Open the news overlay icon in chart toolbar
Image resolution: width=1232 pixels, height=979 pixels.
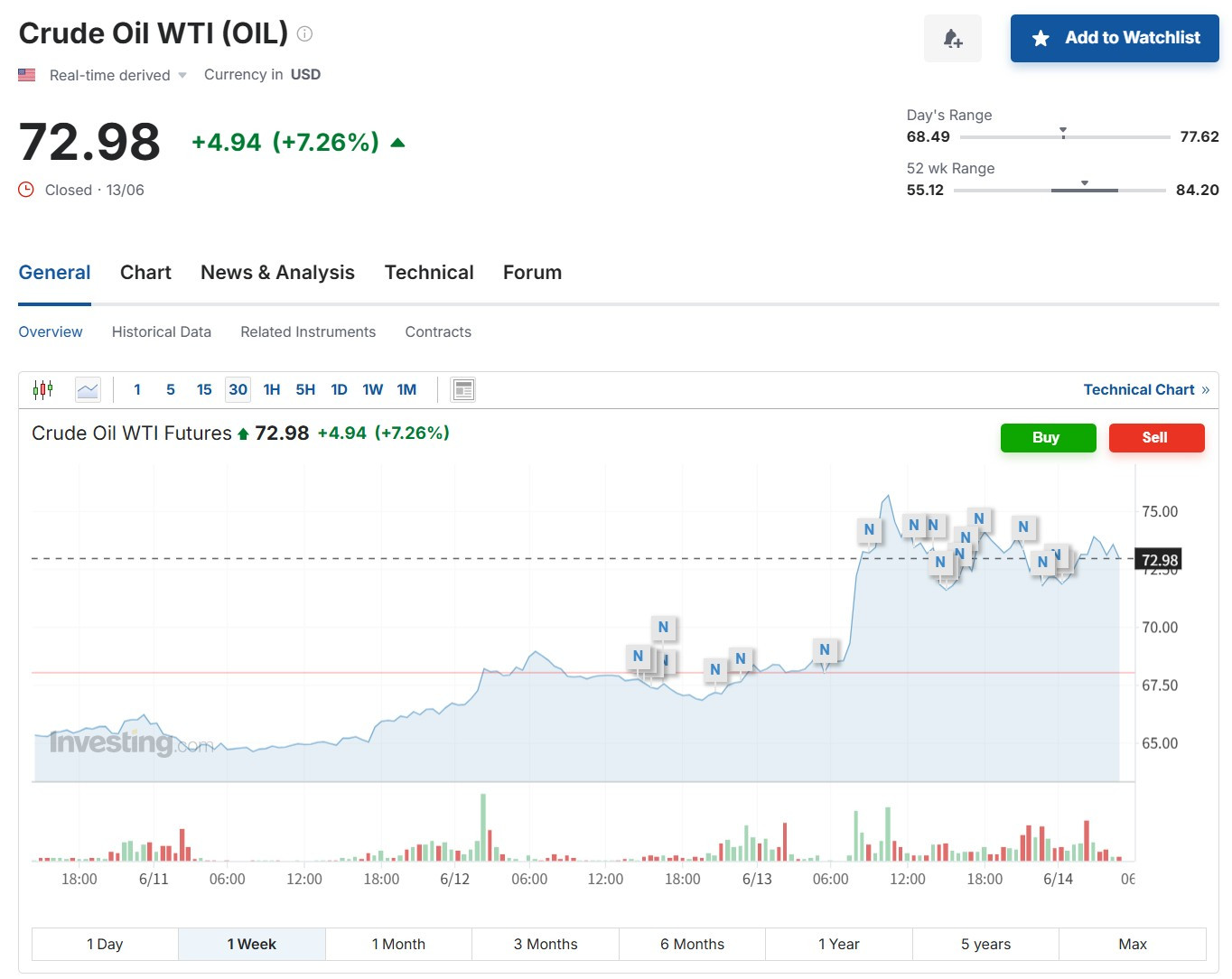tap(463, 389)
